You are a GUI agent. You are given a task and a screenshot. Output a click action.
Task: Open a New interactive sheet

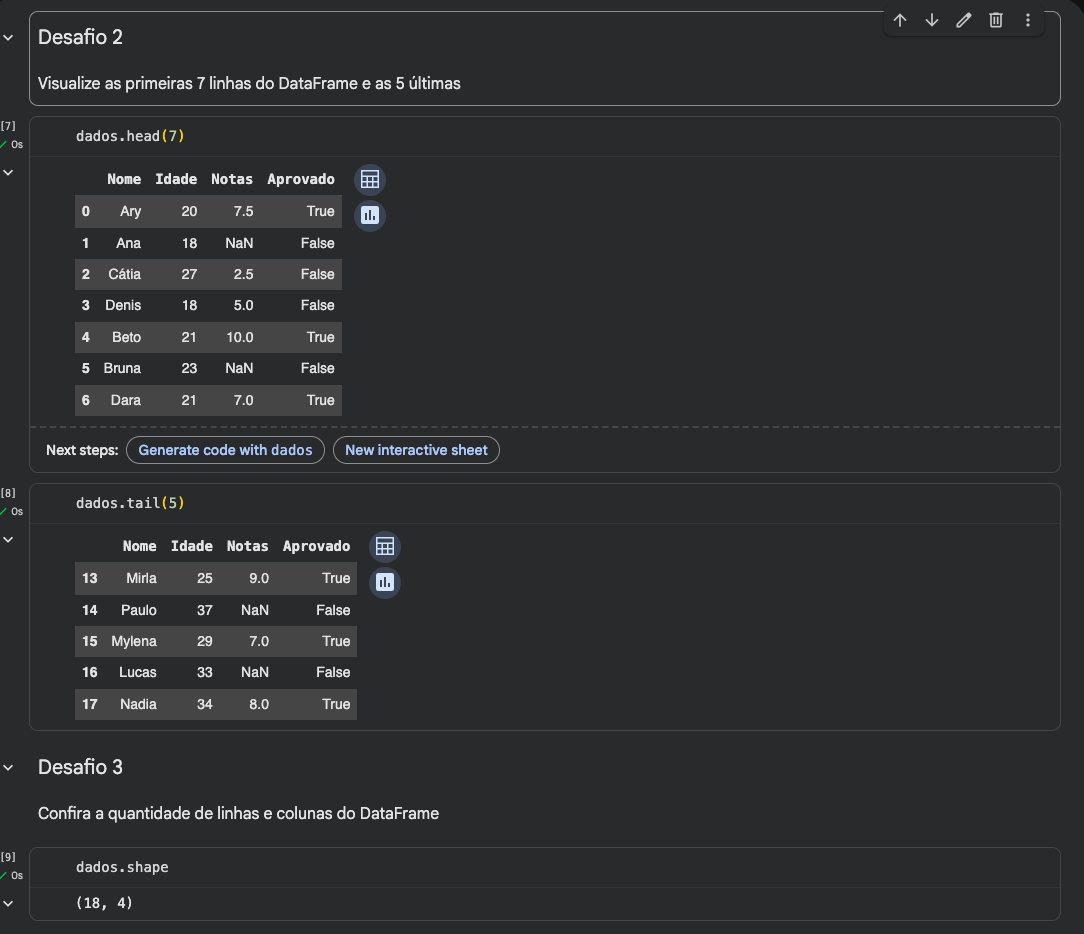(416, 450)
